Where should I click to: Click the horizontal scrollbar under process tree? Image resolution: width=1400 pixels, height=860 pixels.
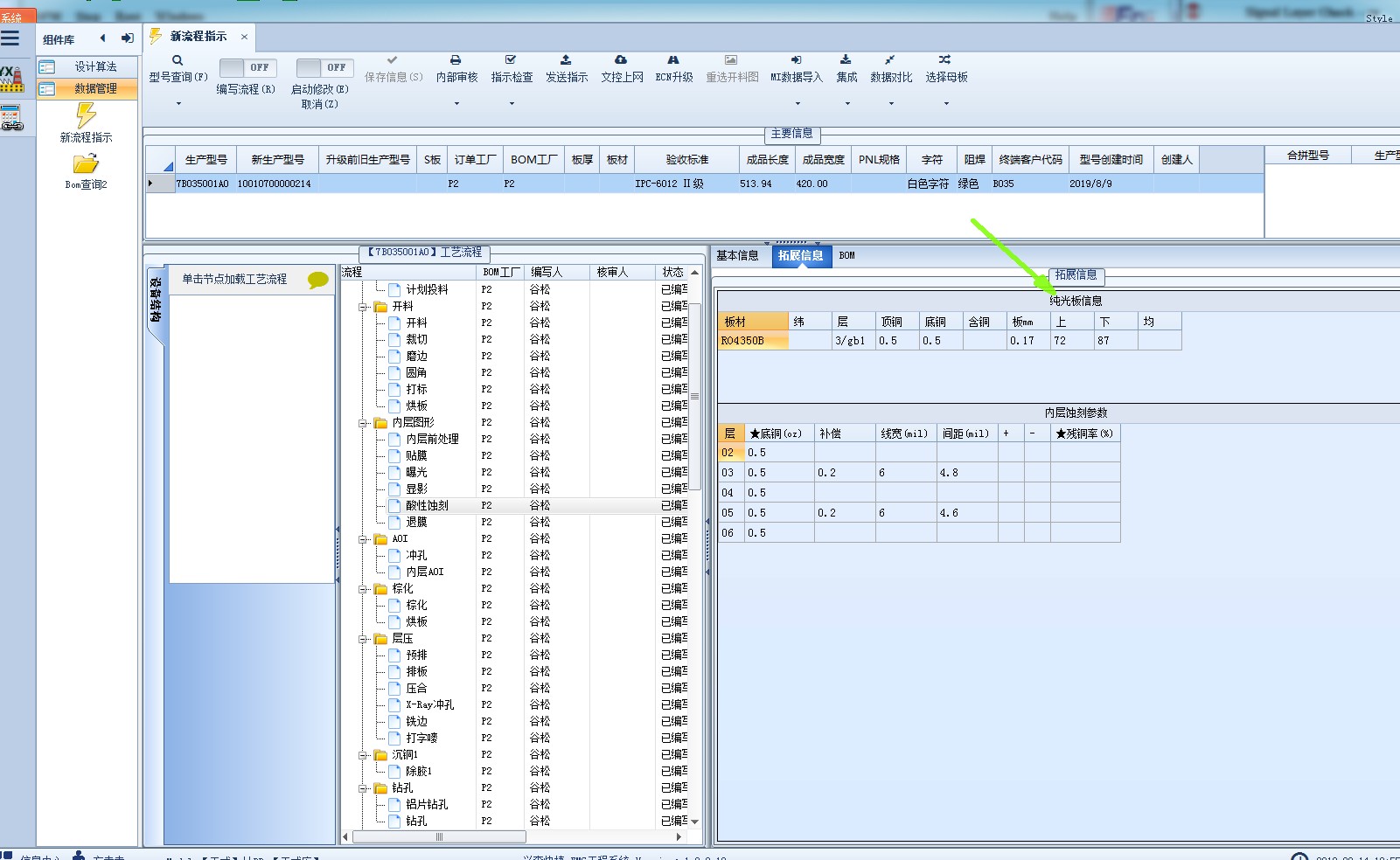point(437,837)
